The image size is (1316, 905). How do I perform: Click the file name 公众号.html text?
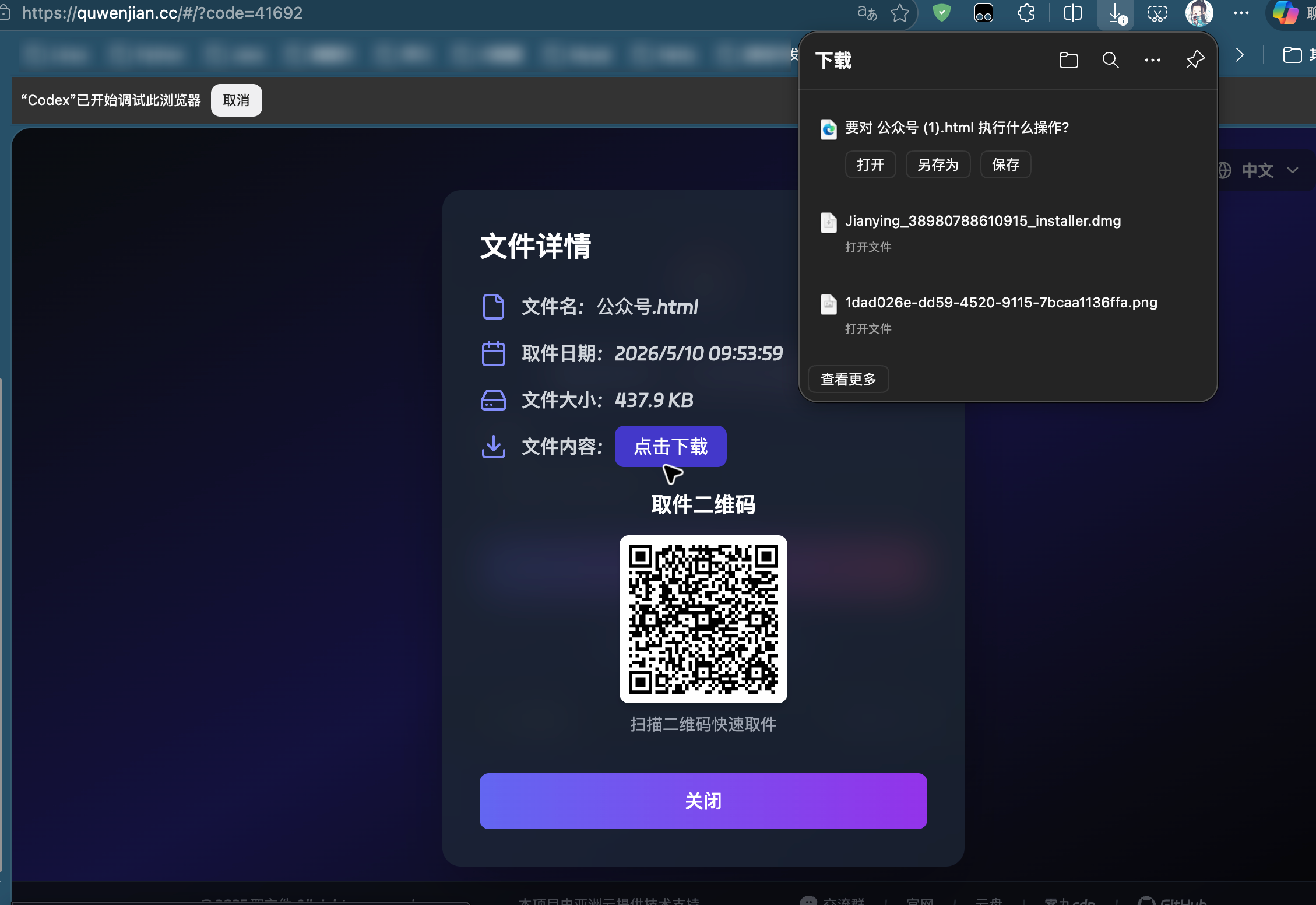(x=647, y=307)
